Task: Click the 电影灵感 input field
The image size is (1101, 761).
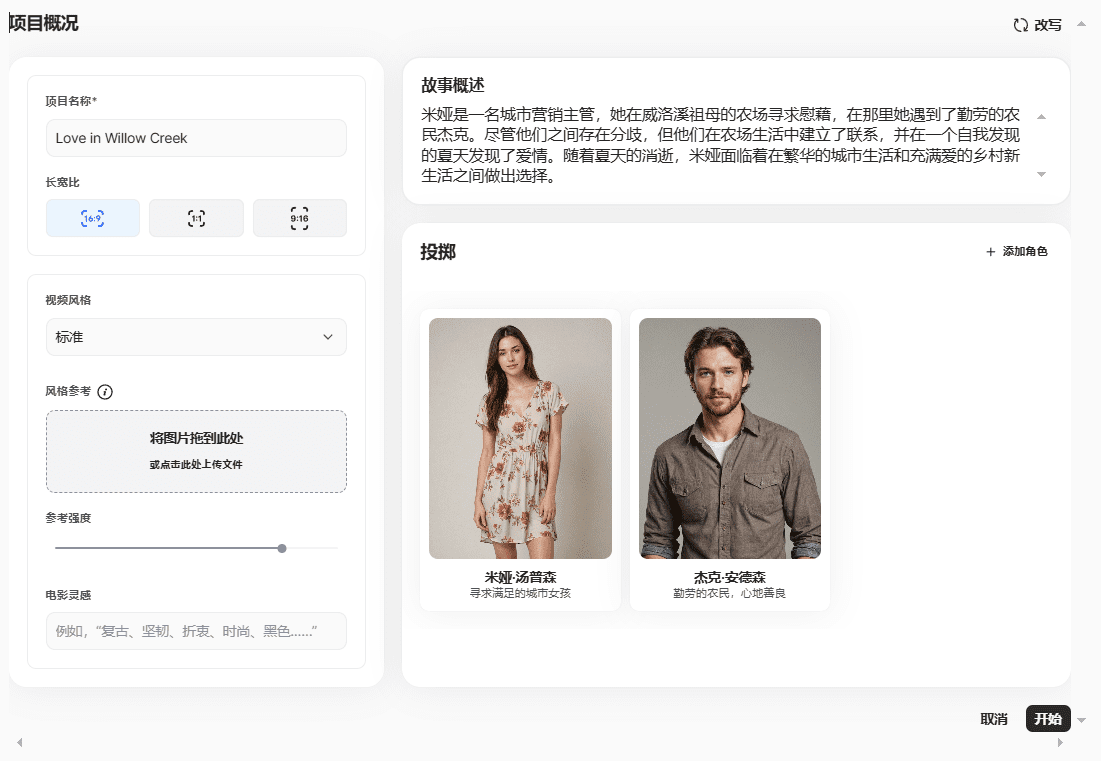Action: click(x=196, y=631)
